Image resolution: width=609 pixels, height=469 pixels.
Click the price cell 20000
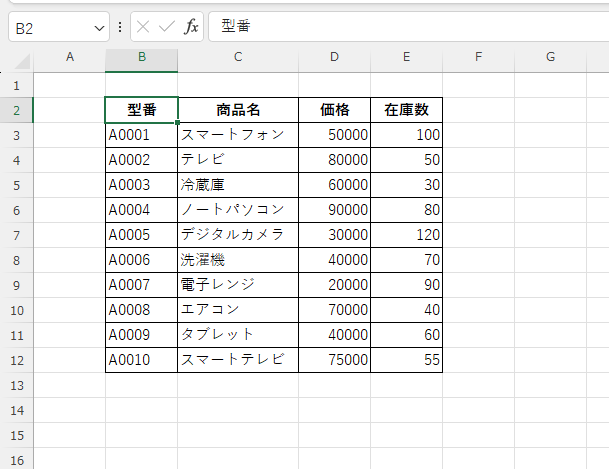coord(334,285)
